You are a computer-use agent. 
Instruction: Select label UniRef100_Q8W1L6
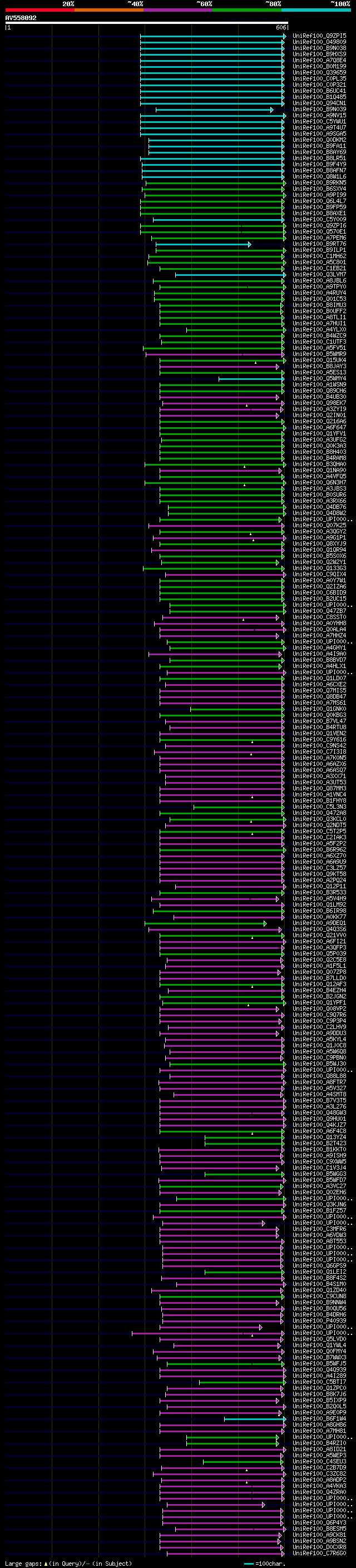319,176
